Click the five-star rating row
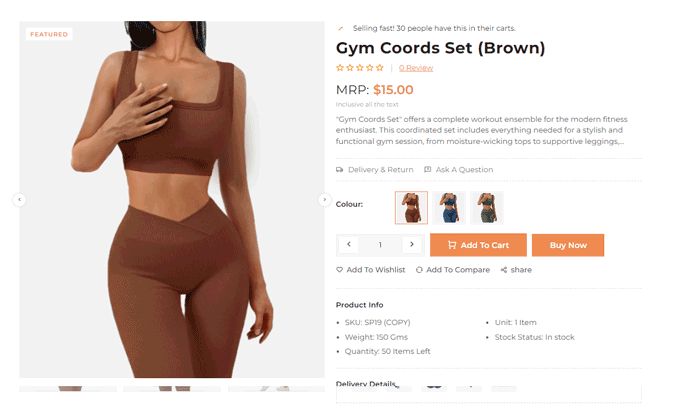Screen dimensions: 687x409 point(360,68)
